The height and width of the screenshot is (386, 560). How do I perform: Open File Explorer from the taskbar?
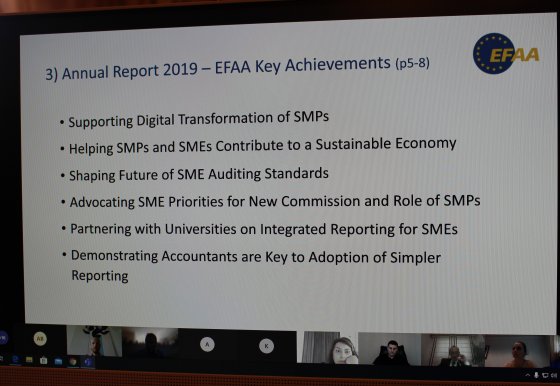click(x=29, y=360)
